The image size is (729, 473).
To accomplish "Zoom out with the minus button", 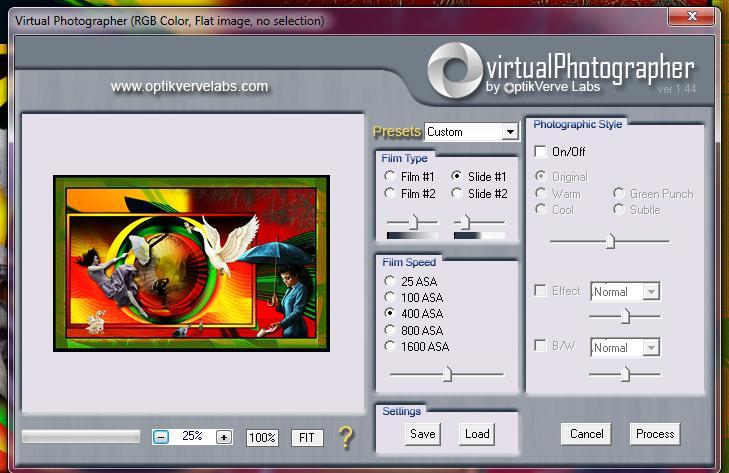I will pos(161,437).
